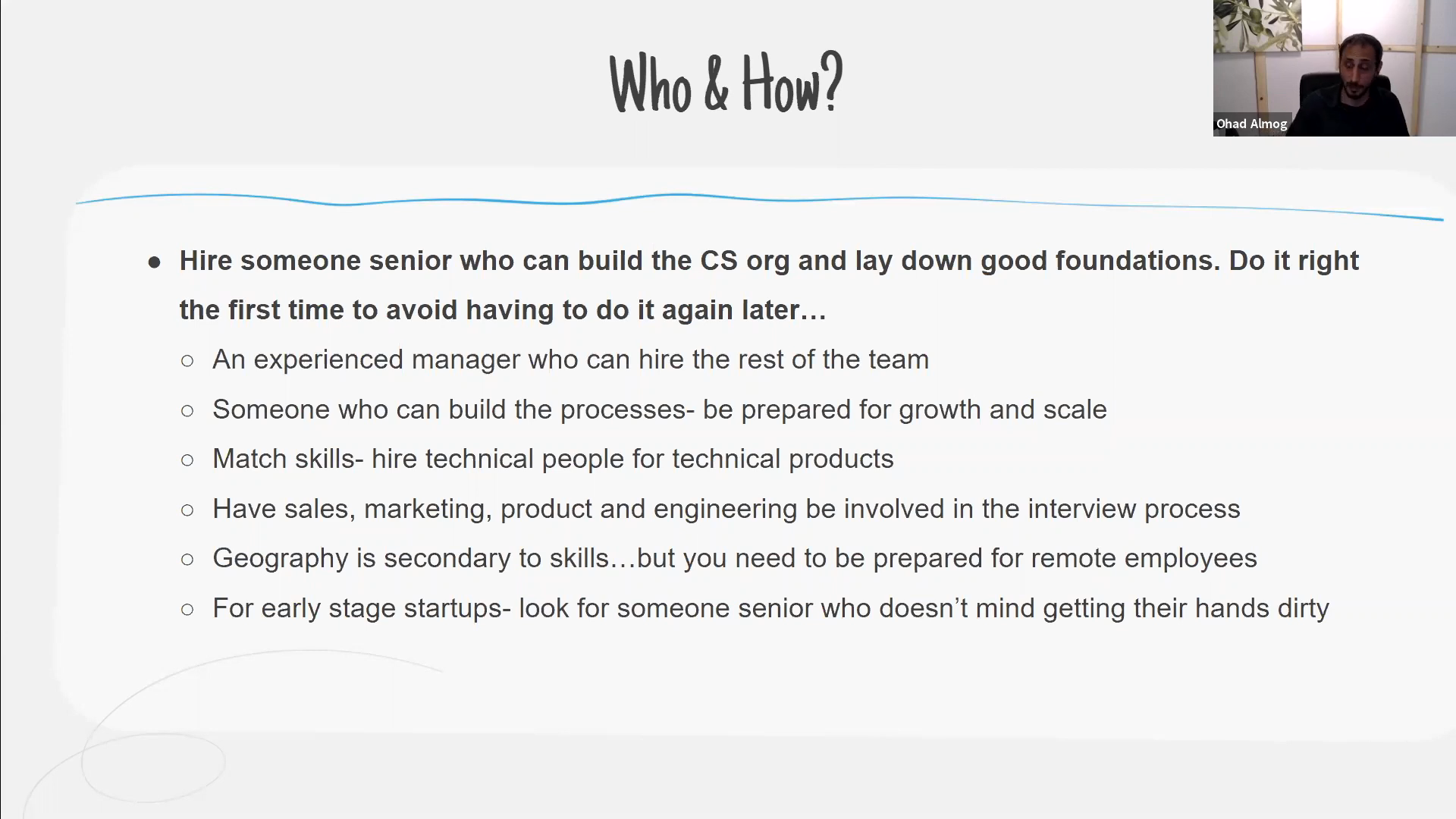Click the text "prepared for remote employees"
The image size is (1456, 819).
coord(1065,558)
